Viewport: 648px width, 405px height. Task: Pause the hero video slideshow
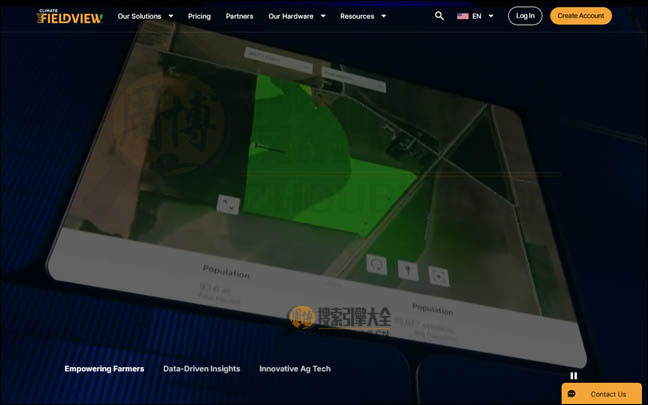click(574, 376)
